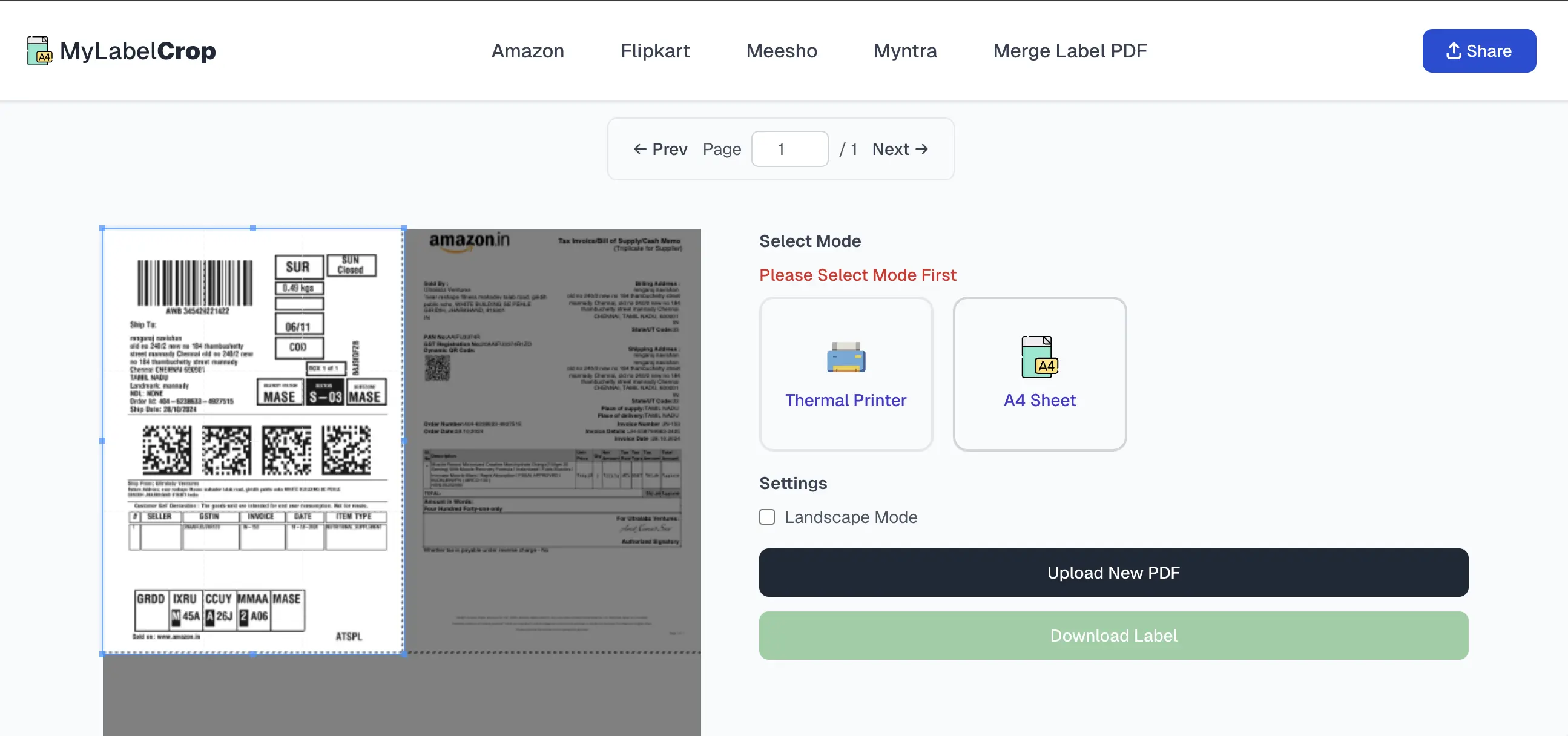
Task: Click Upload New PDF
Action: tap(1113, 572)
